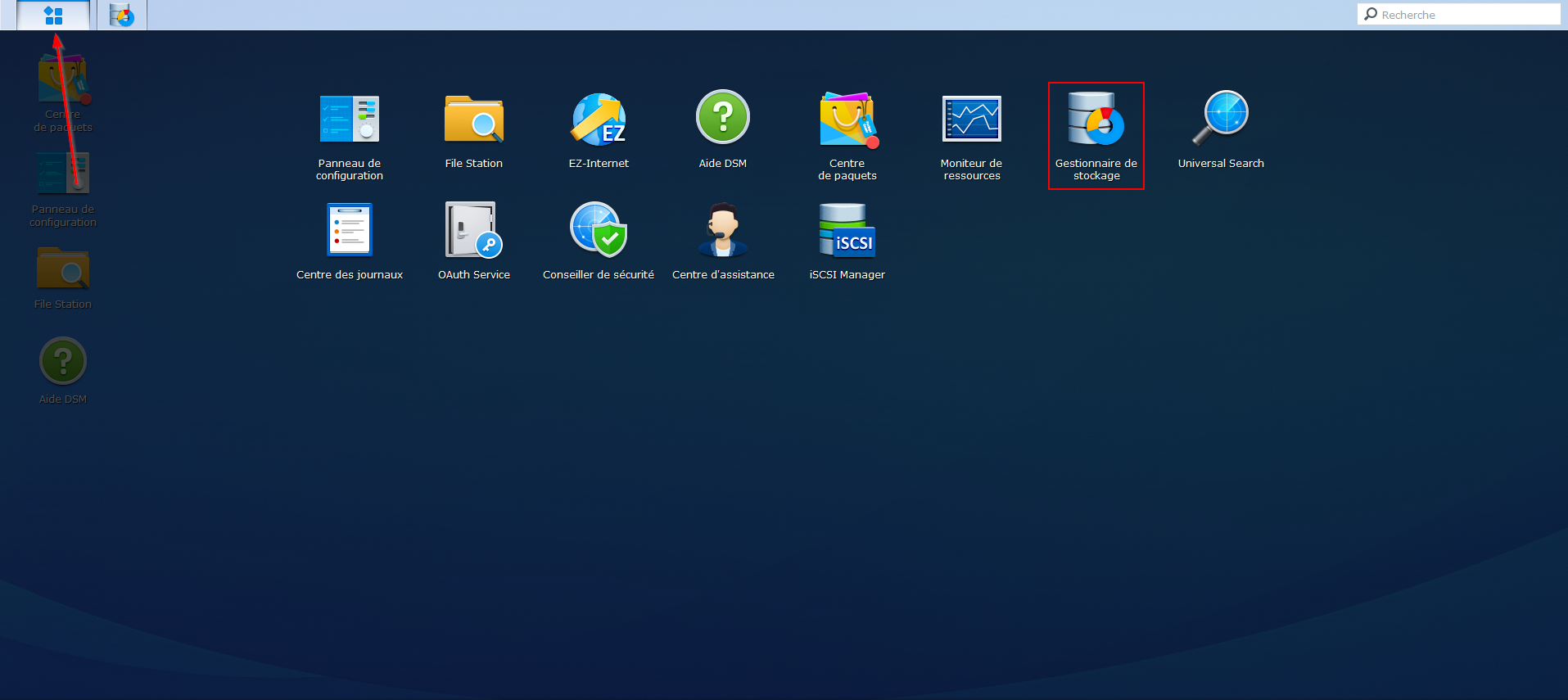Switch to Storage Manager taskbar app

coord(122,15)
